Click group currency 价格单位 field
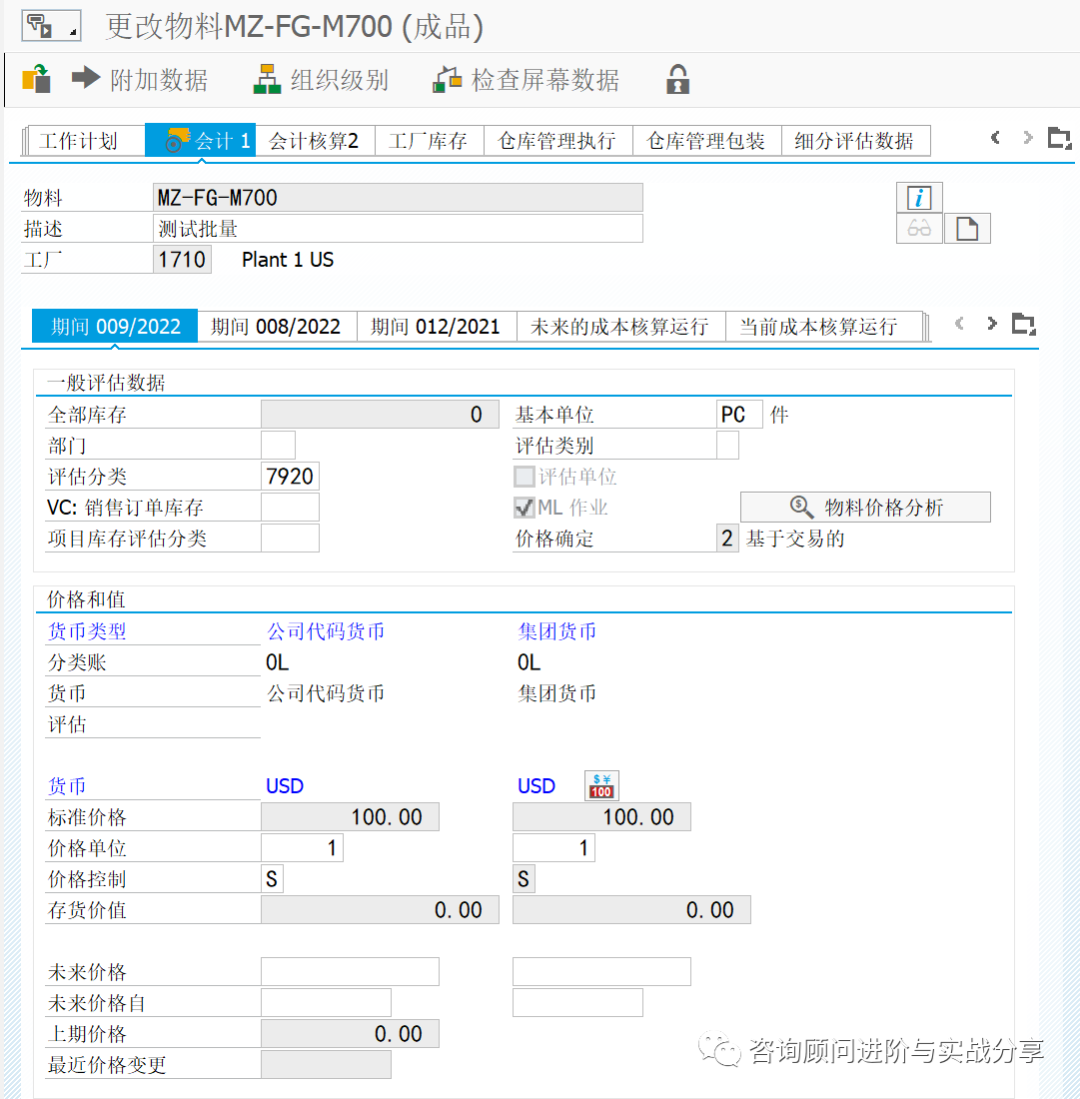 pos(554,847)
